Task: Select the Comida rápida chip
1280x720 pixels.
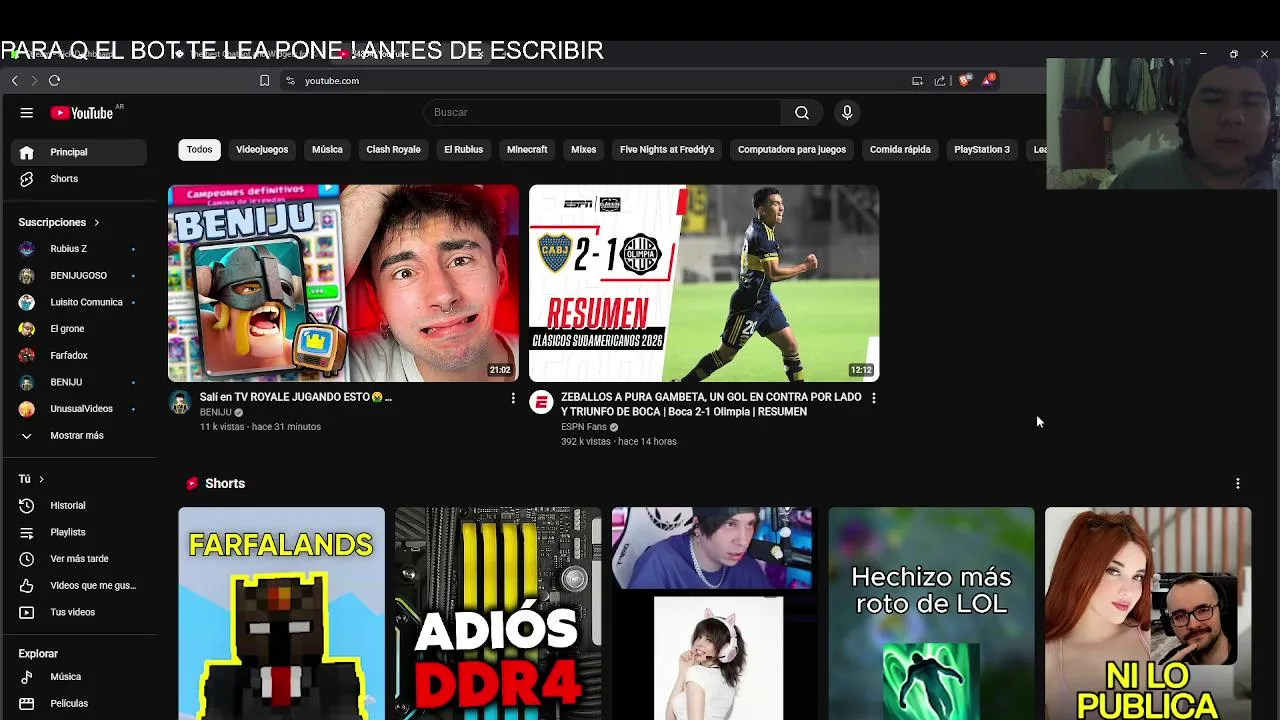Action: point(900,150)
